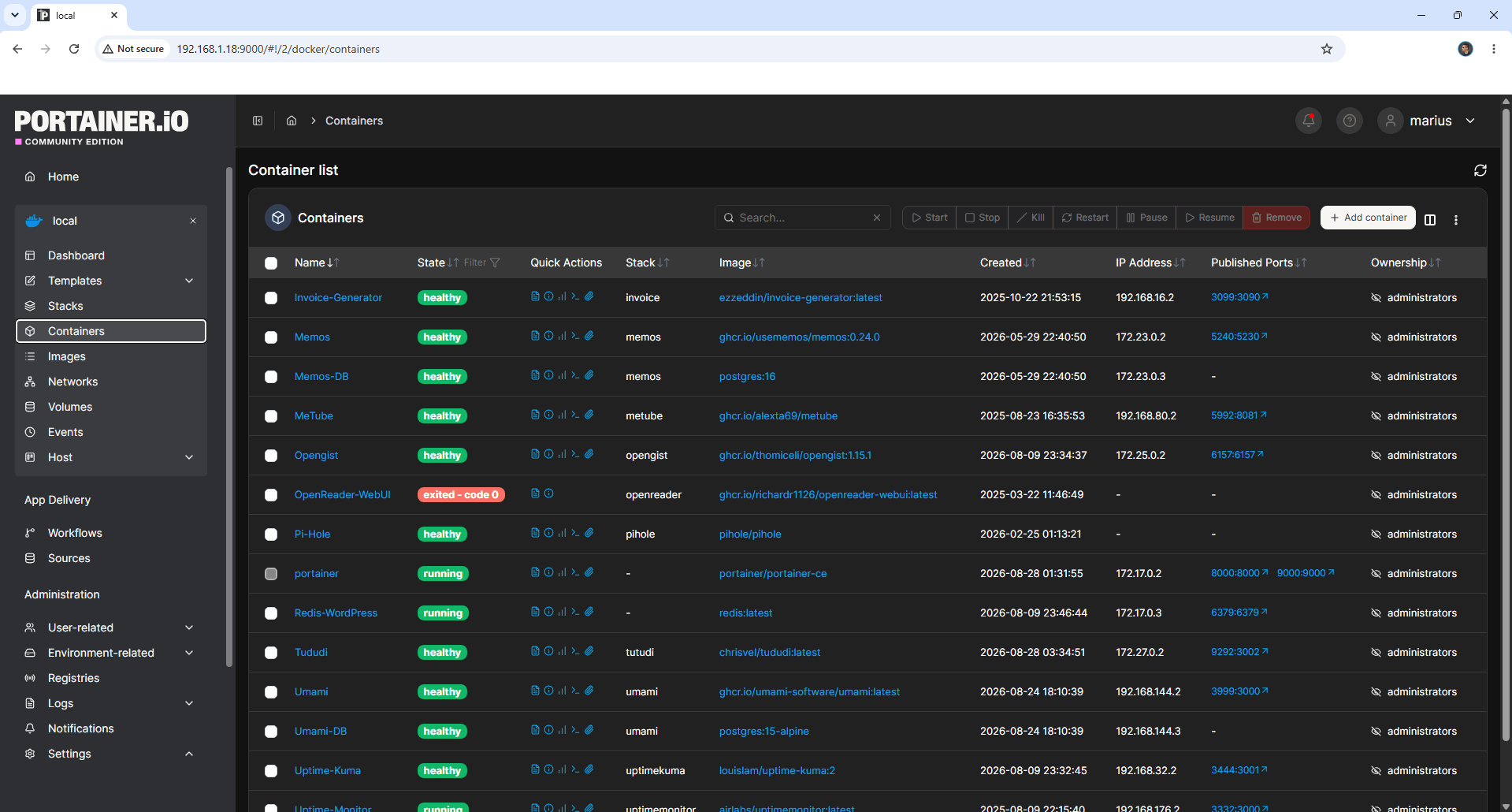Go to the home breadcrumb icon
This screenshot has height=812, width=1512.
[292, 121]
